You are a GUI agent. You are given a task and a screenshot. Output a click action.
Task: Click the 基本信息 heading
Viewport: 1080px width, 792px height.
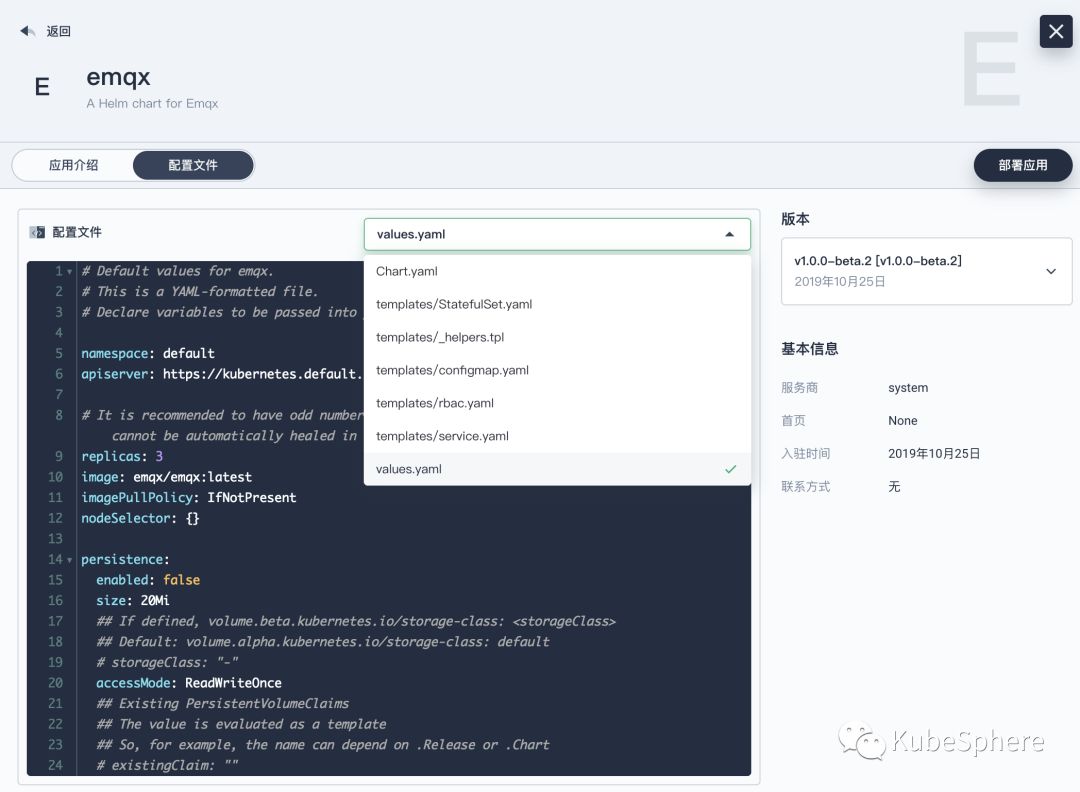(809, 349)
